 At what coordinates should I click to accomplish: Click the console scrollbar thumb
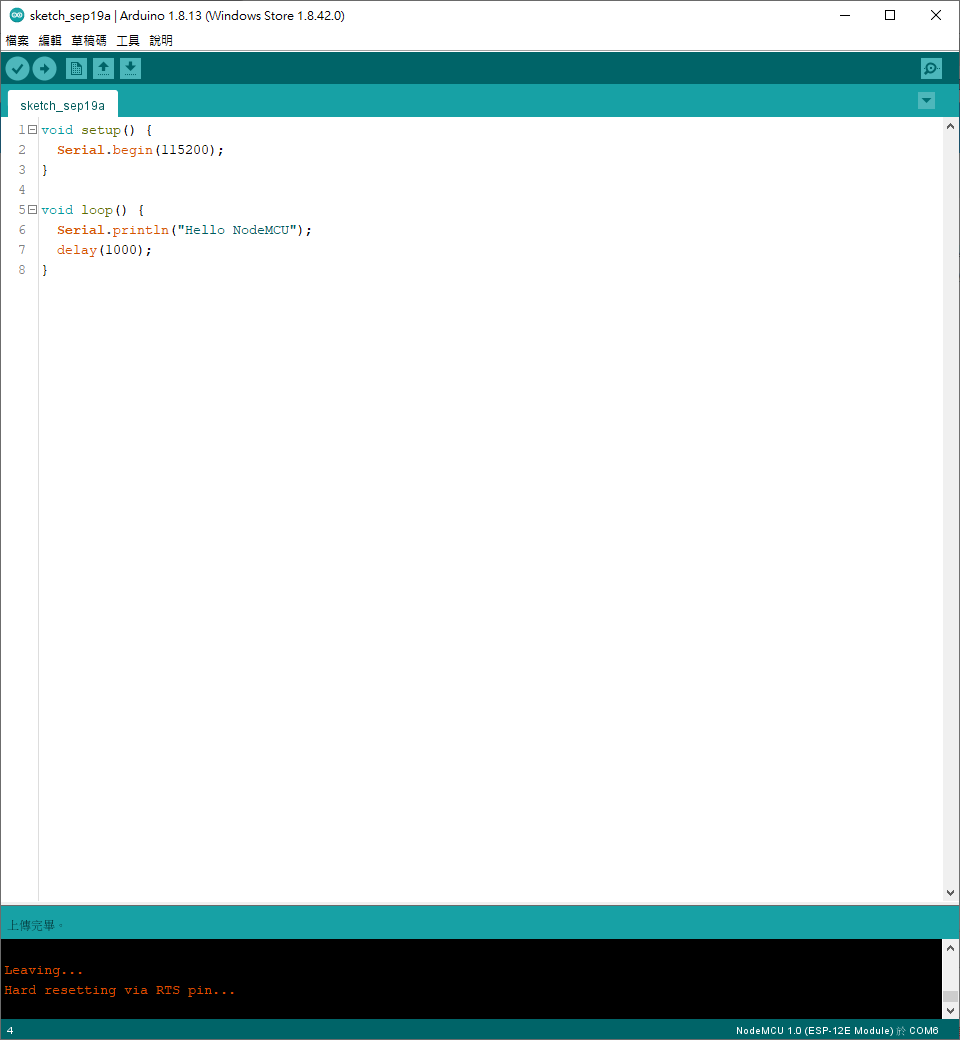click(x=950, y=996)
